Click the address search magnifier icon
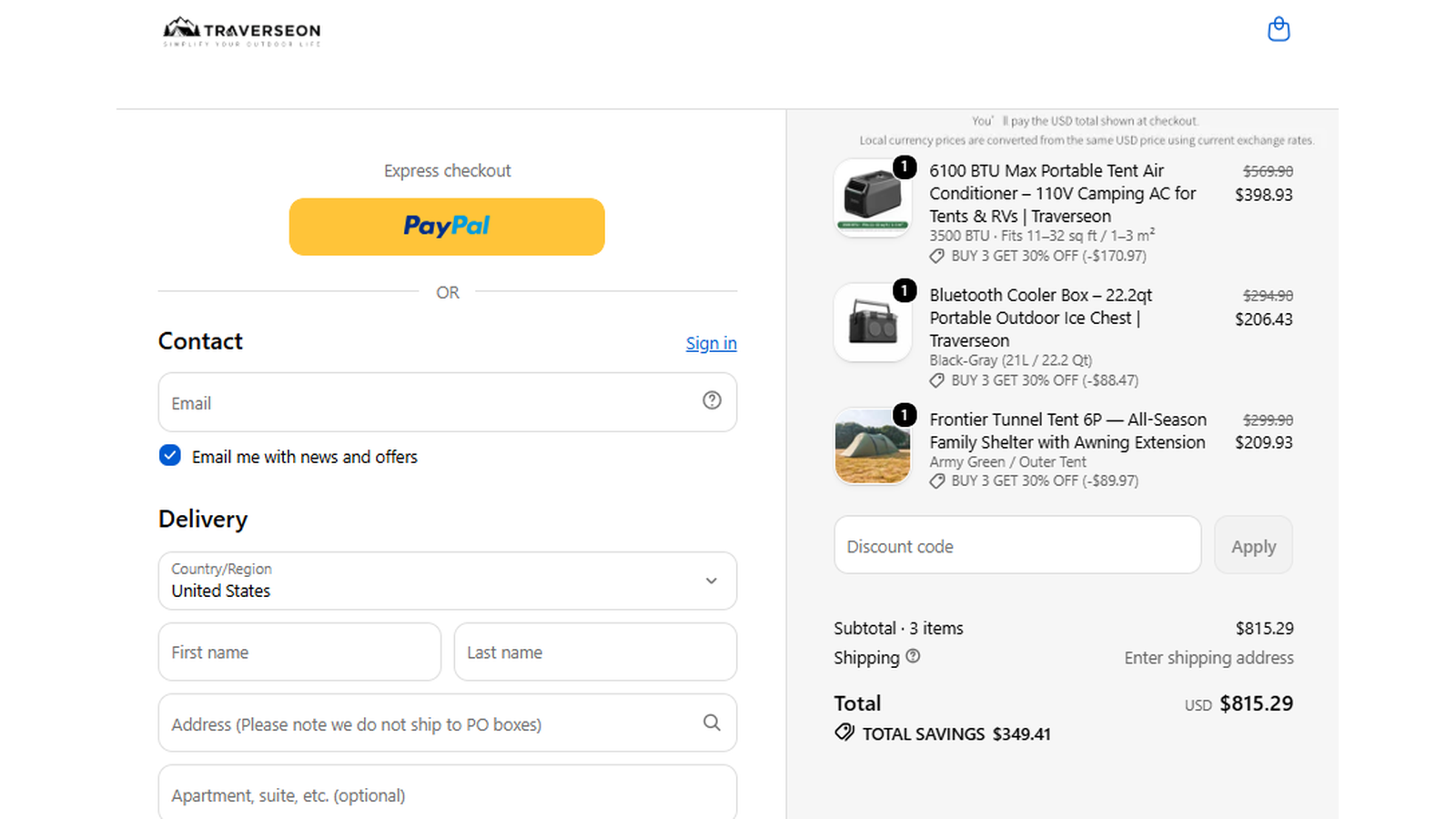This screenshot has width=1456, height=819. click(712, 723)
